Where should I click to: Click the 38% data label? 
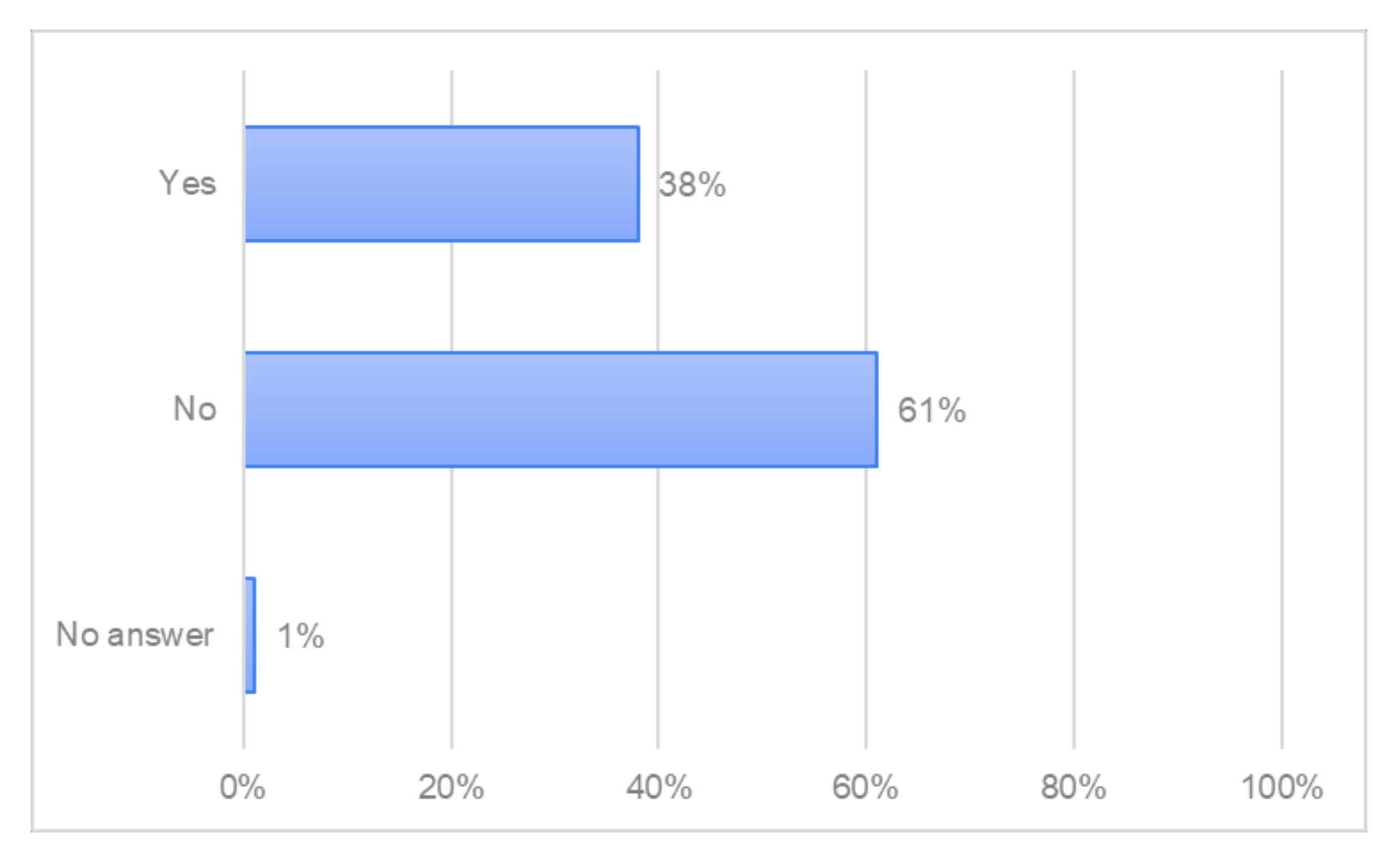click(692, 185)
